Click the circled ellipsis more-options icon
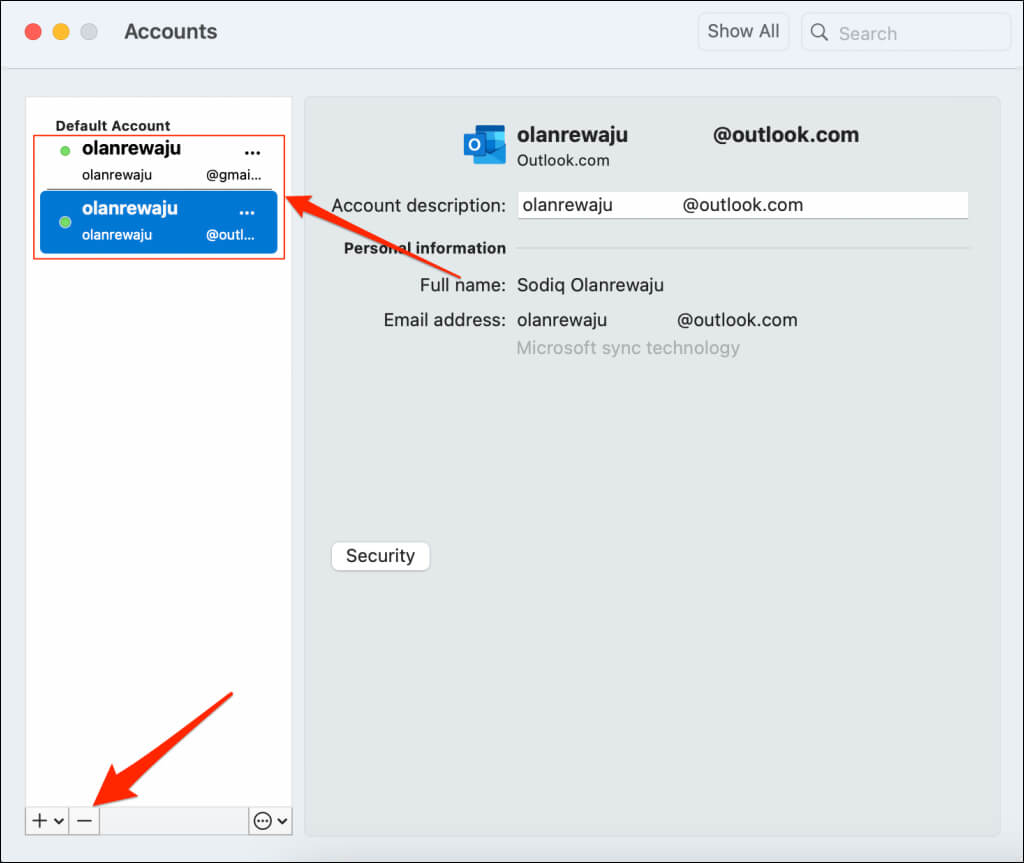1024x863 pixels. pos(262,821)
